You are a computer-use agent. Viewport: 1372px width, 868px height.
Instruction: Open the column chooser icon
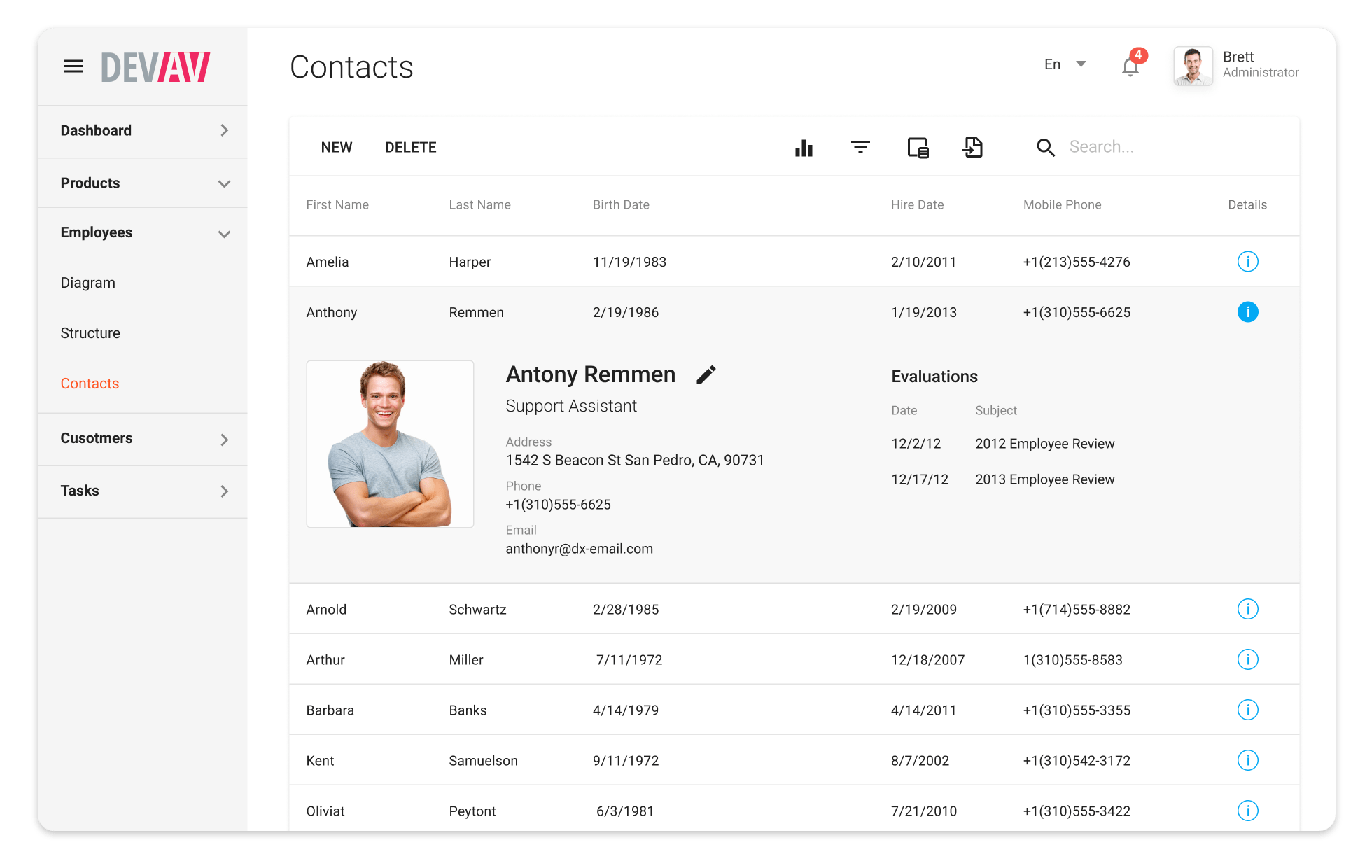point(918,148)
